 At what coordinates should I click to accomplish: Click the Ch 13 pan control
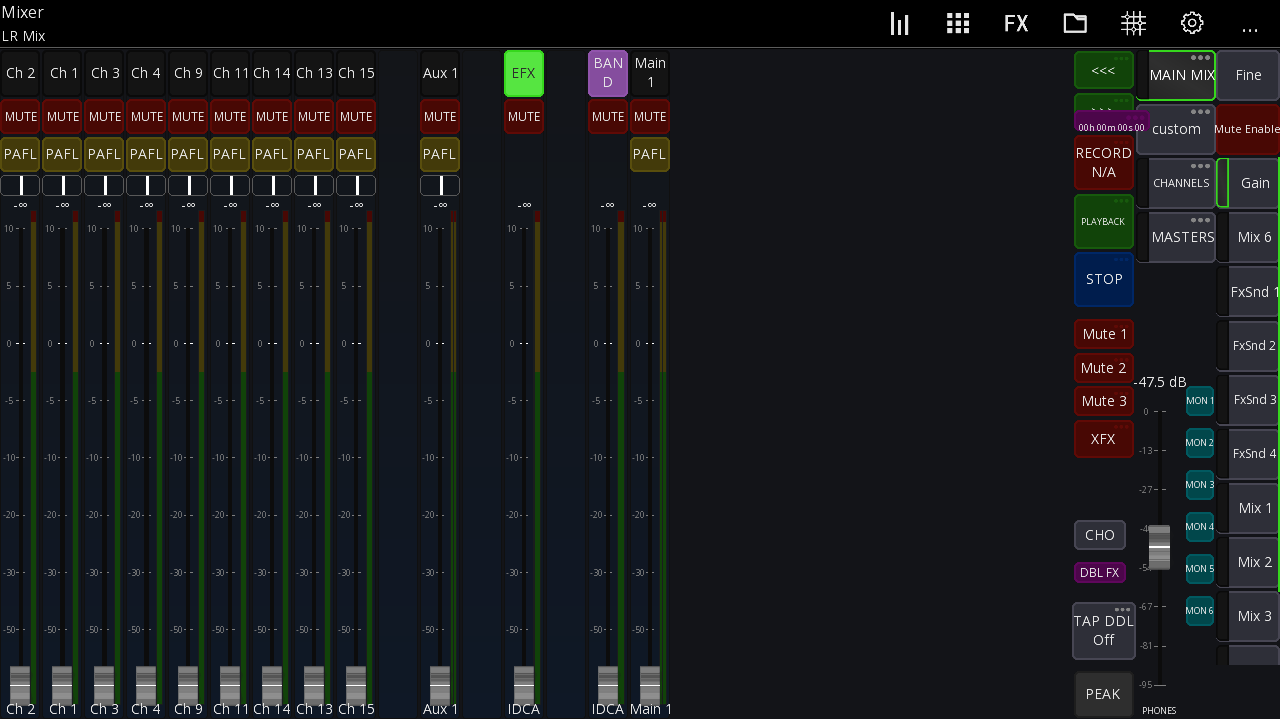314,186
